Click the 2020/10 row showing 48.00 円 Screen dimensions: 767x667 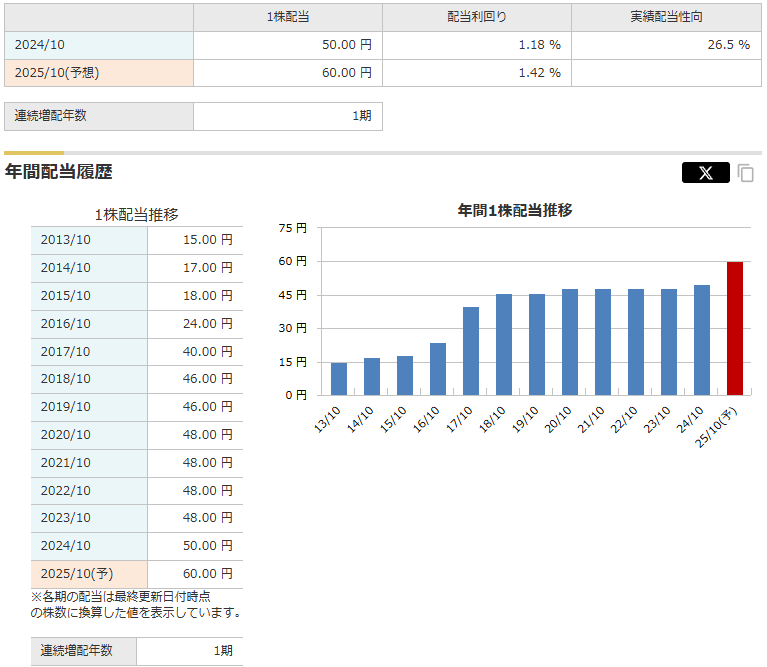pos(136,435)
